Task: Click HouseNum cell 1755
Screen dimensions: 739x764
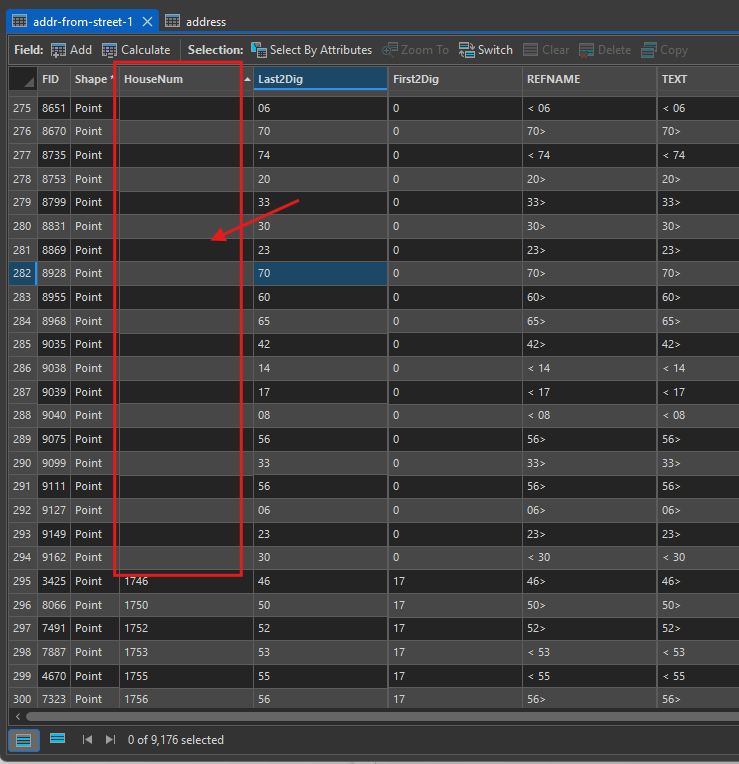Action: click(186, 676)
